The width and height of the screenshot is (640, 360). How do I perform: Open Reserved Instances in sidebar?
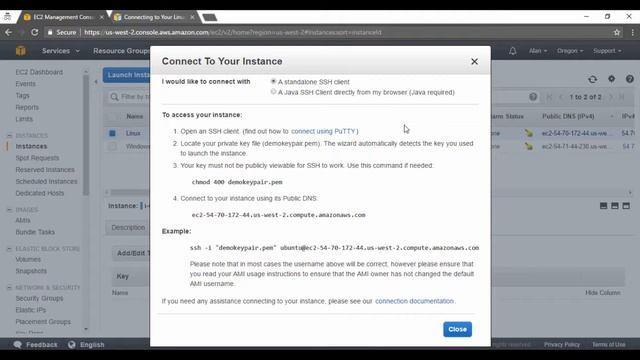coord(45,170)
